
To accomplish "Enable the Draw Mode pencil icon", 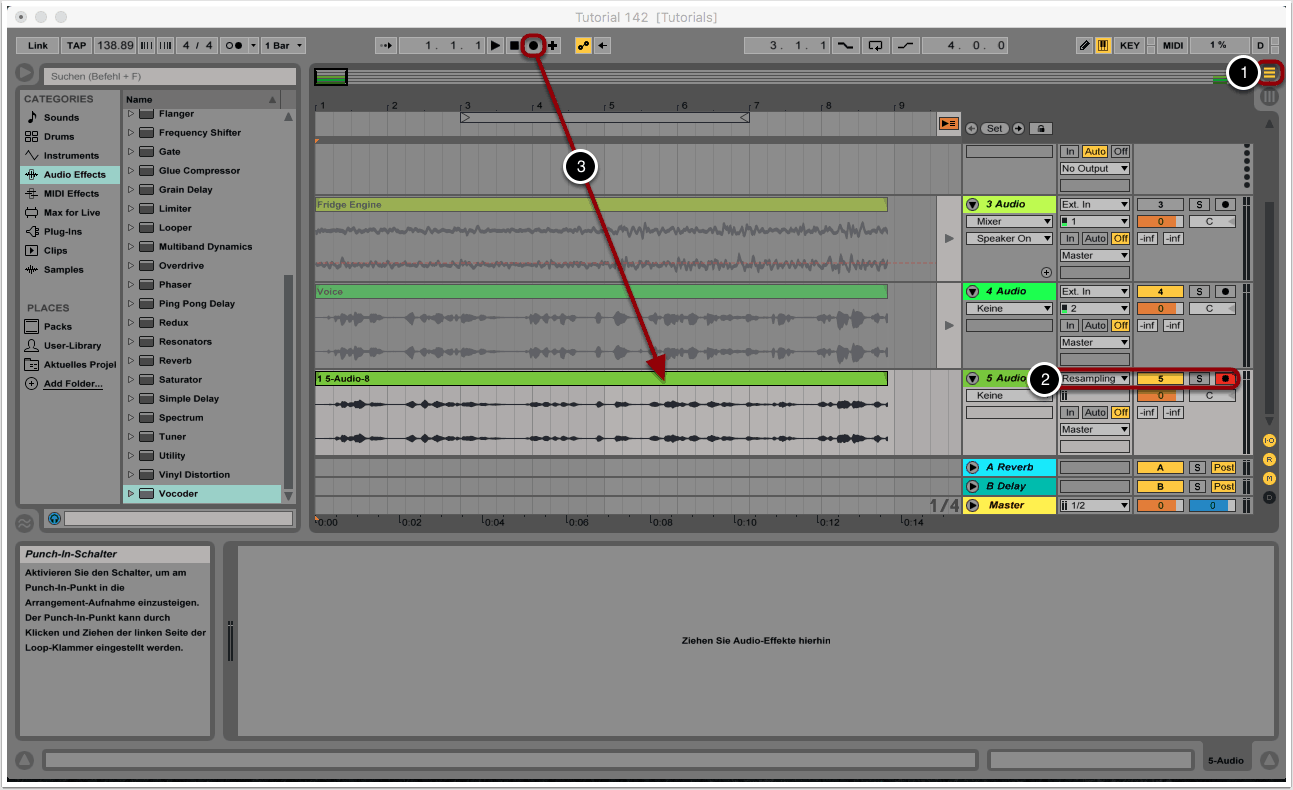I will (x=1084, y=45).
